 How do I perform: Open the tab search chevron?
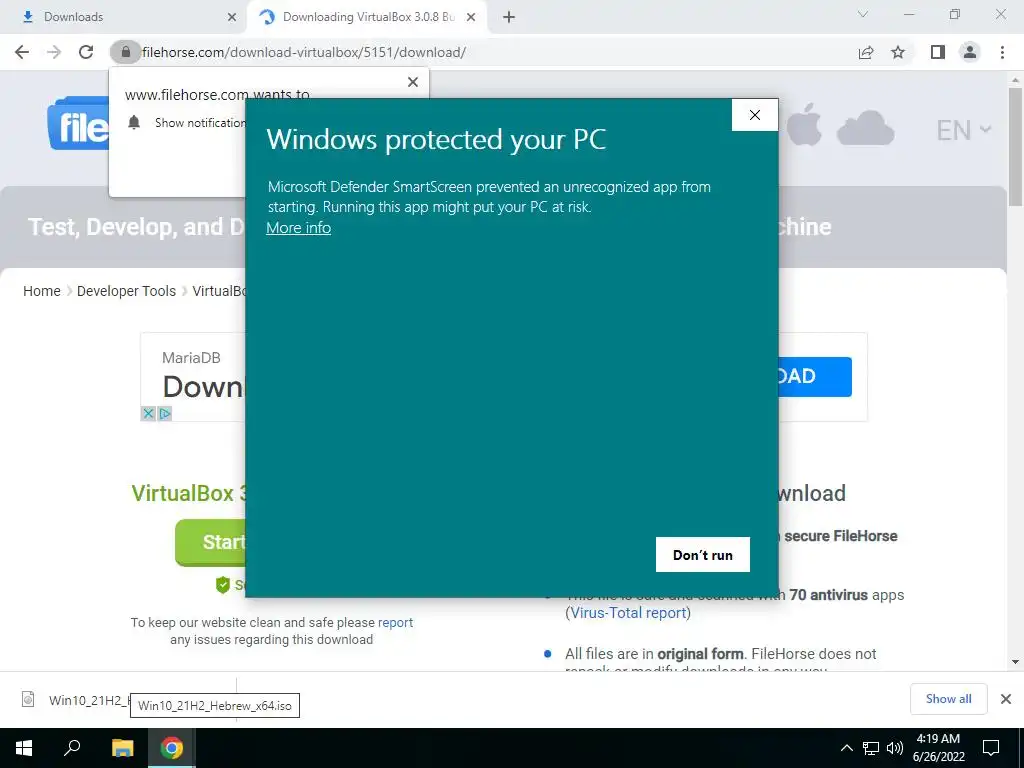pyautogui.click(x=863, y=14)
